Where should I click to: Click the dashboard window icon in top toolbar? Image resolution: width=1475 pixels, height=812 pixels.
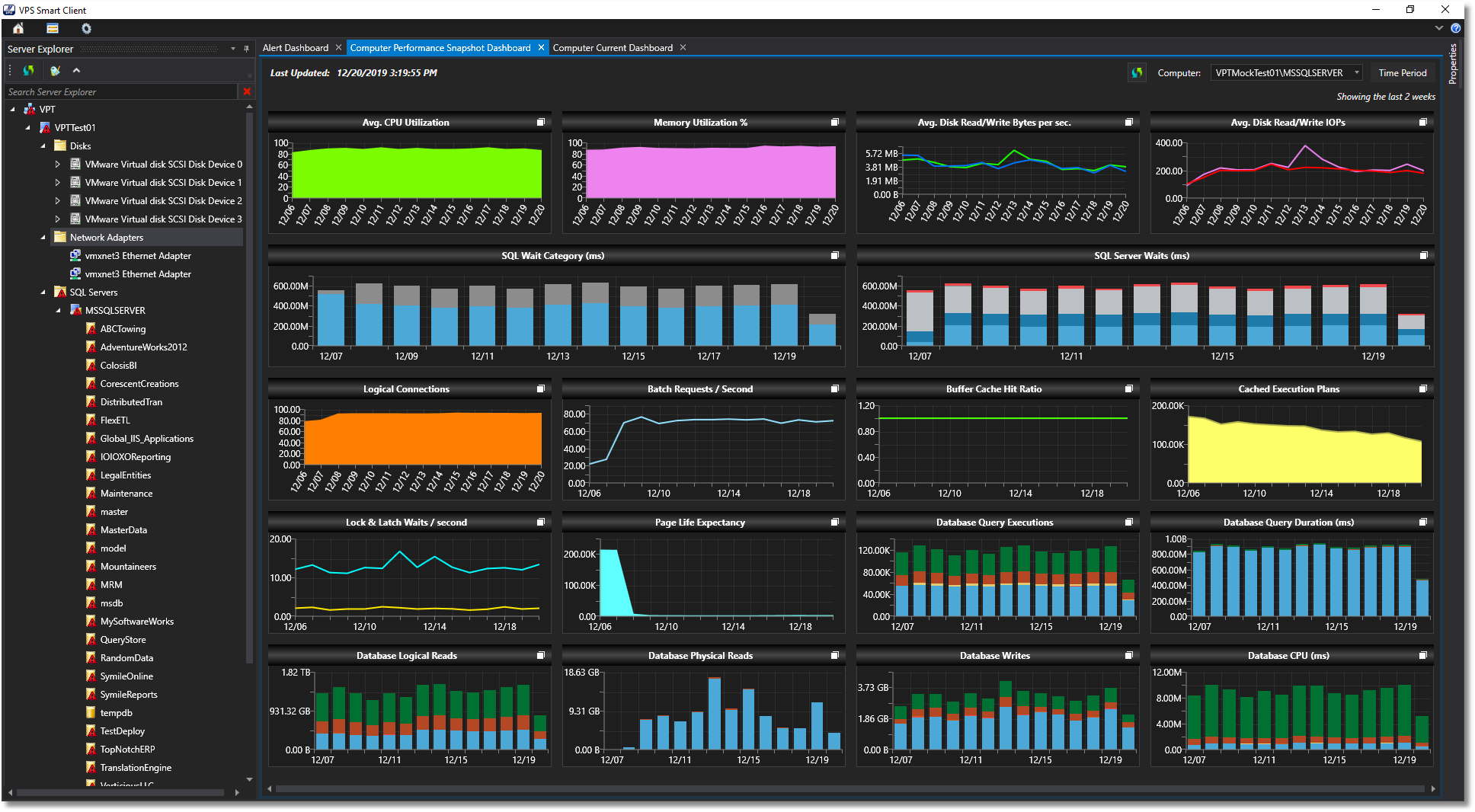(x=52, y=28)
